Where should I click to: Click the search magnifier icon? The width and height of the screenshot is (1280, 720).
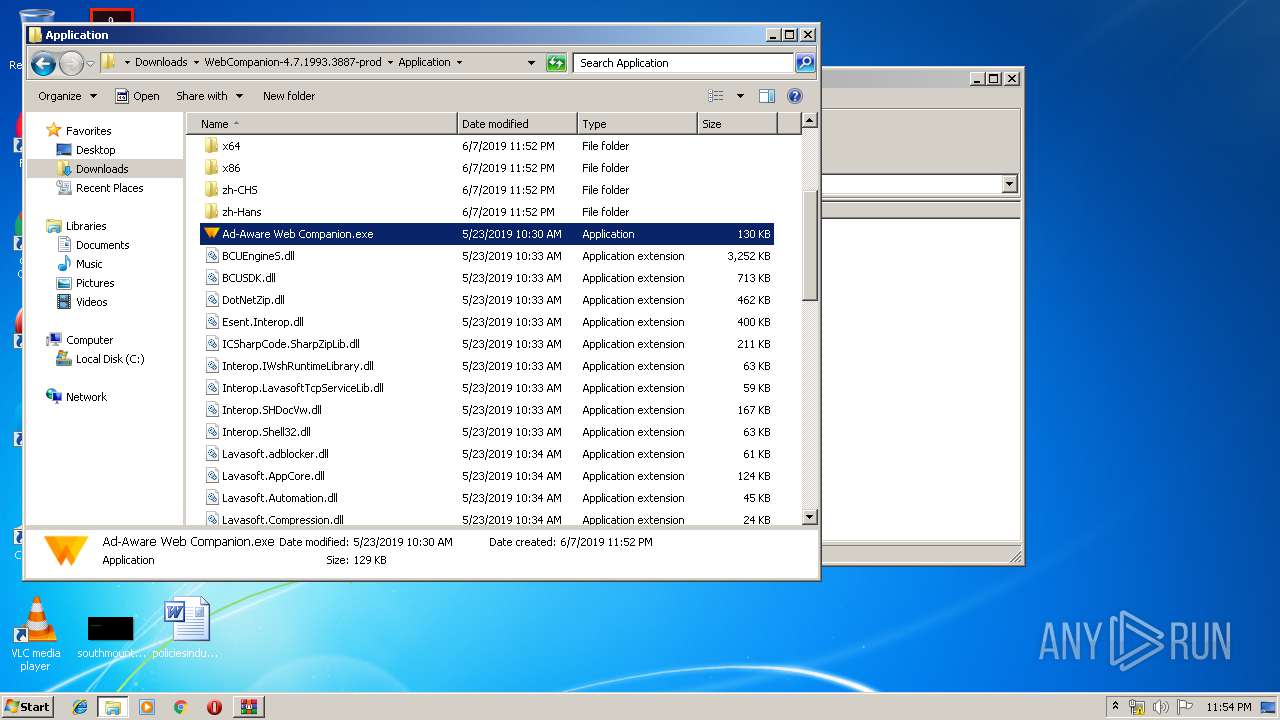click(x=804, y=63)
